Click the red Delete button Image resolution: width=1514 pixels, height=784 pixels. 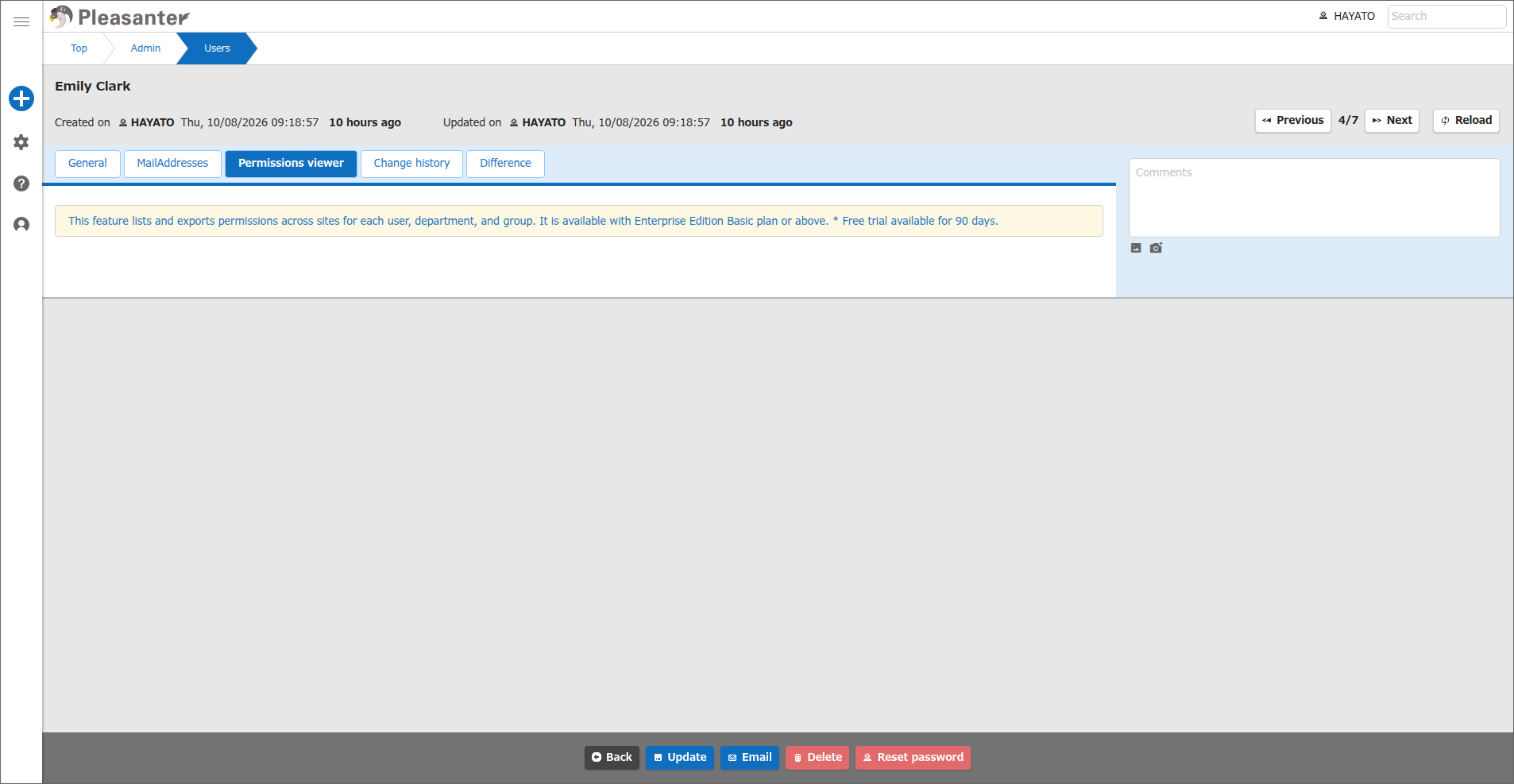pos(817,758)
